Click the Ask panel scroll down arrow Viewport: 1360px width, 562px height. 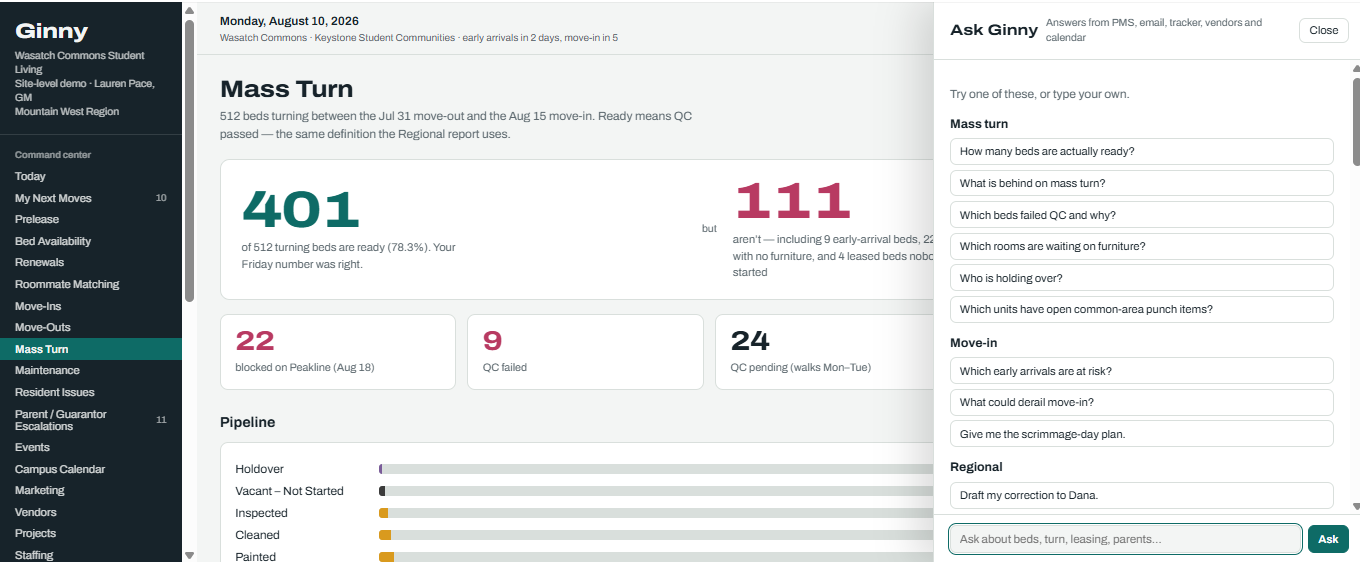click(1355, 507)
